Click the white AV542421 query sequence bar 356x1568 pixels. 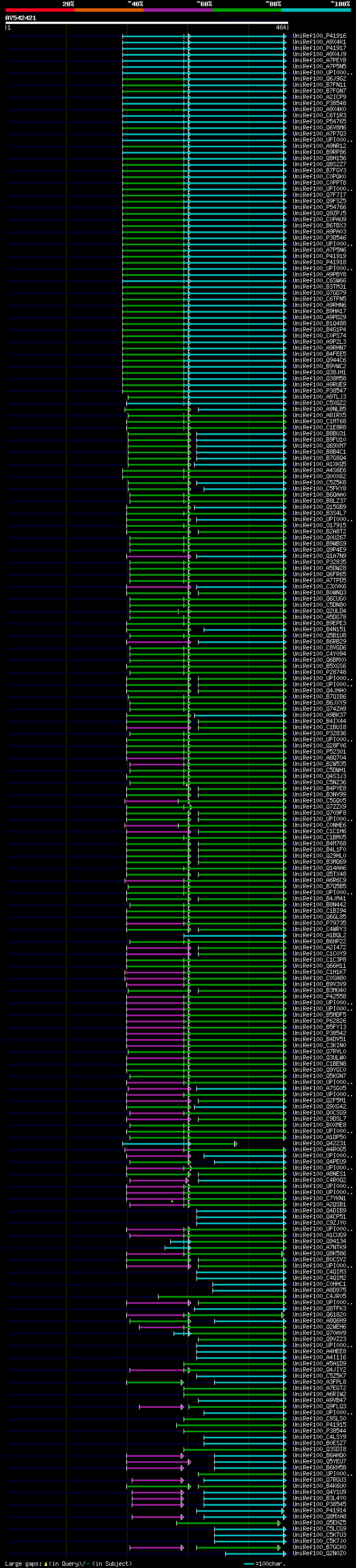pos(147,23)
